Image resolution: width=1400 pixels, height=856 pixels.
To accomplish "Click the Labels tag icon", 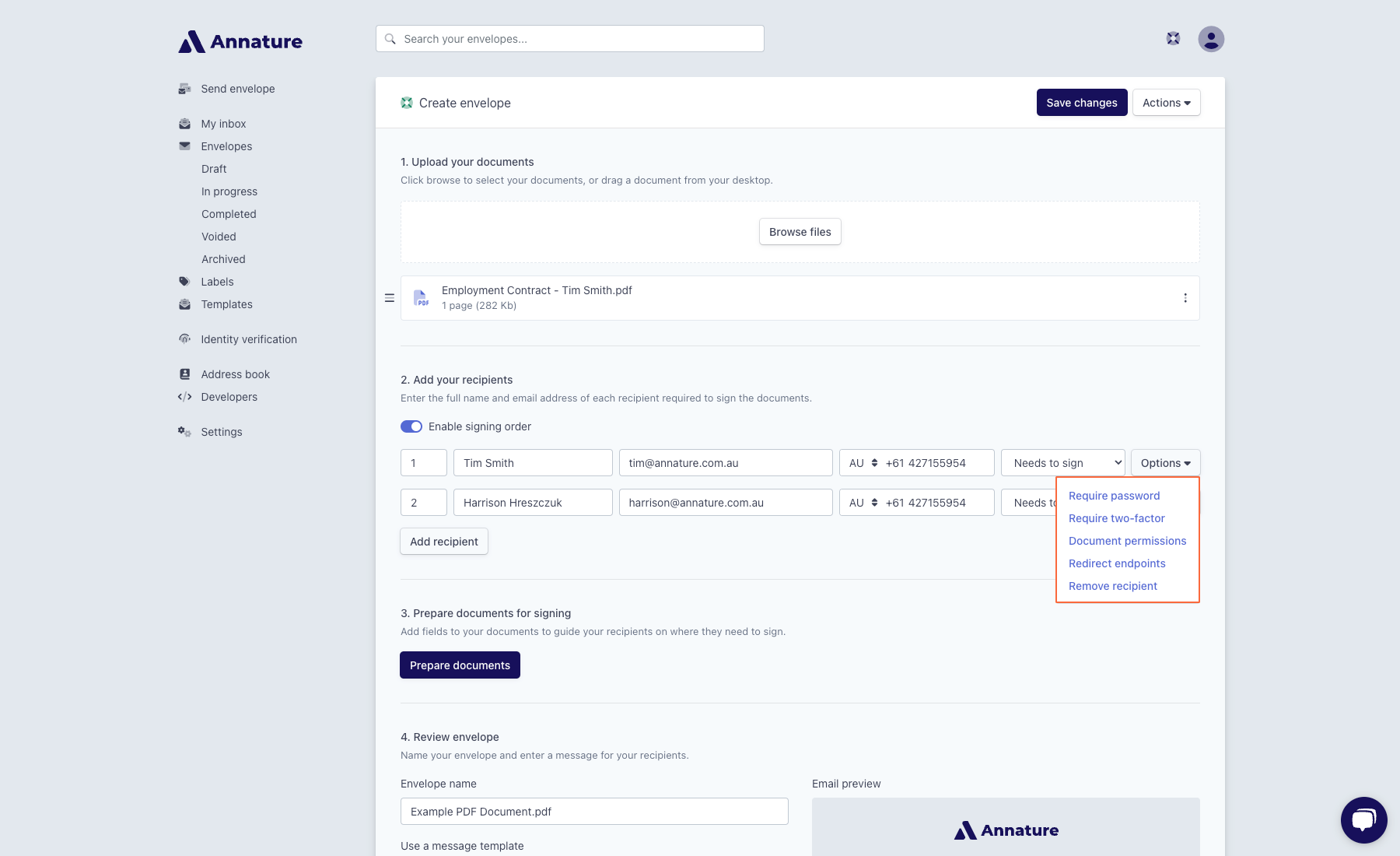I will point(184,282).
